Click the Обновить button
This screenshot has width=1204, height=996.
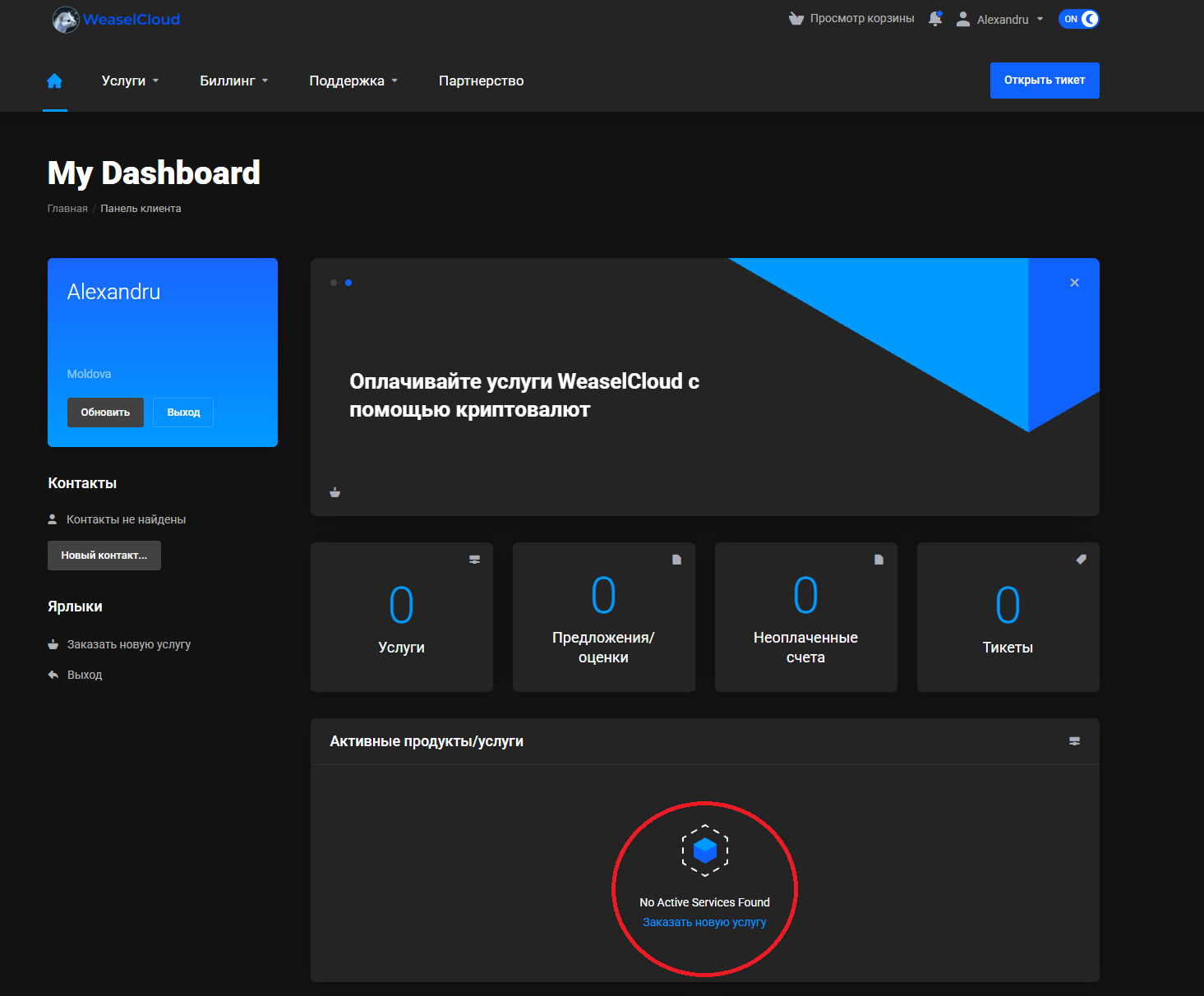pos(105,413)
